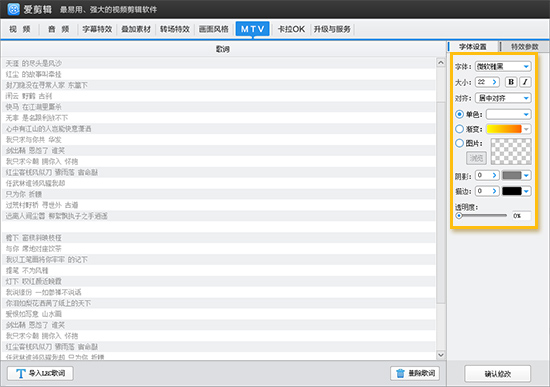Select lyric line 闲云 野鹤 古刹
This screenshot has height=387, width=550.
click(218, 96)
